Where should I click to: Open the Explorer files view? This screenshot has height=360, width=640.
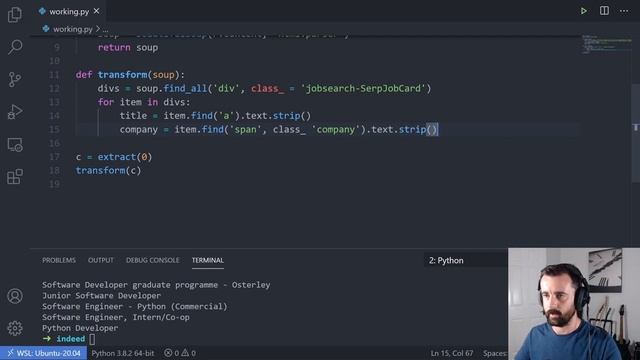point(15,15)
